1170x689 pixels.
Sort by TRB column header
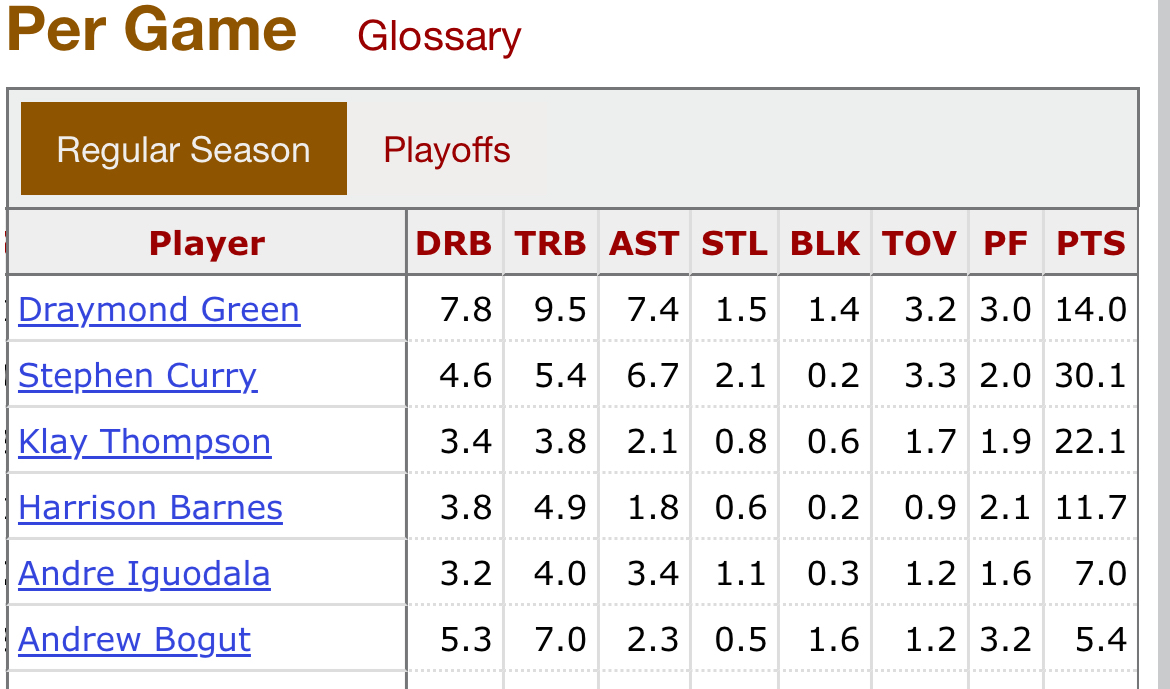point(550,243)
